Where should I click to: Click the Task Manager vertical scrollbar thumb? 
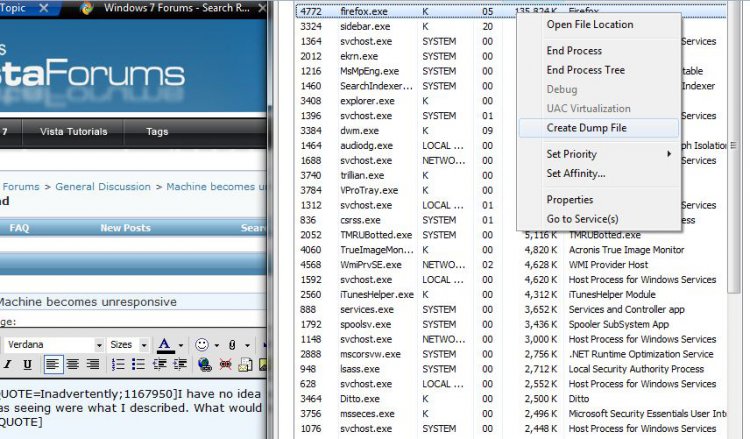click(732, 146)
